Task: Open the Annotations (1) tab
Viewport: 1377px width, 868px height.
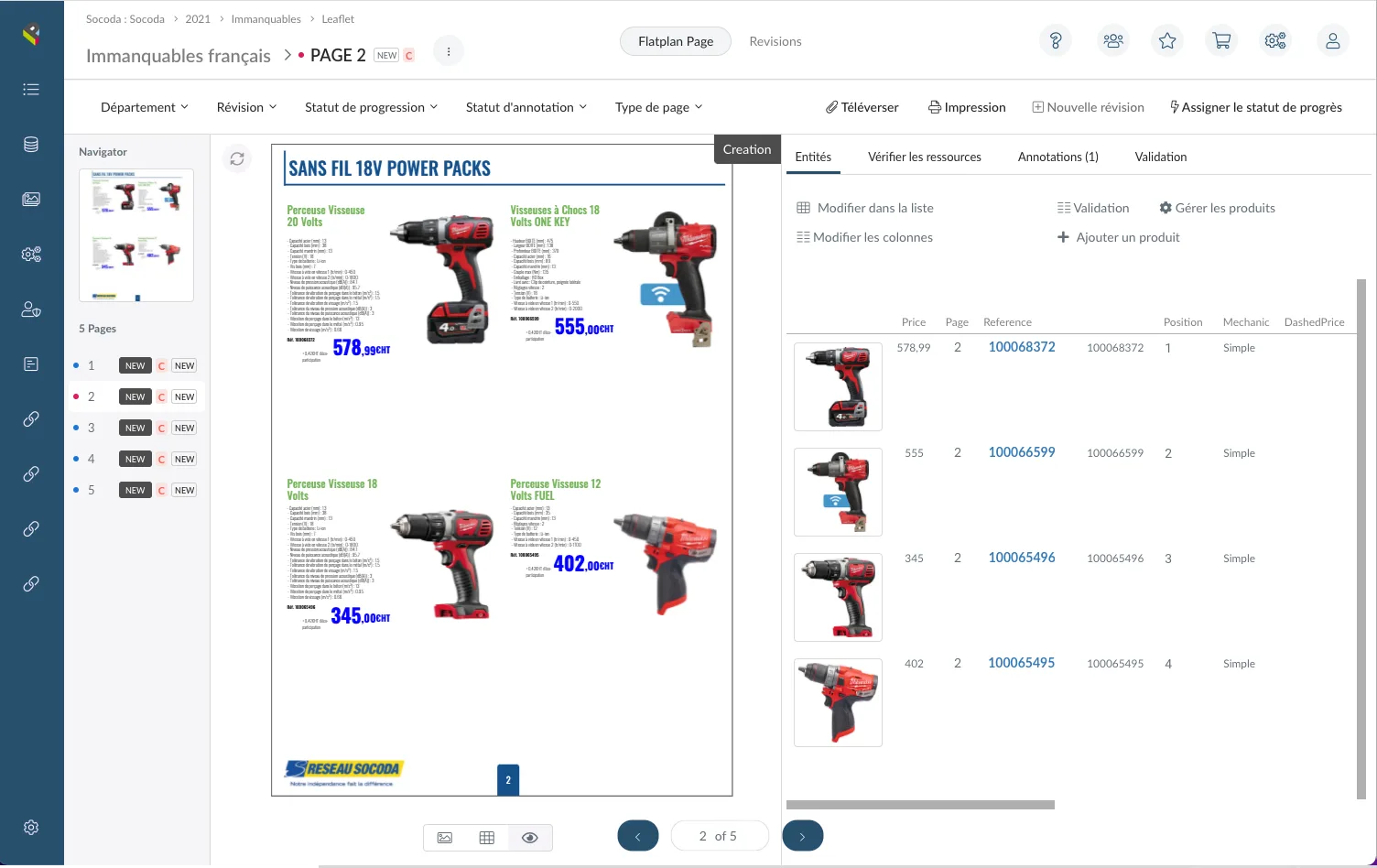Action: [1058, 157]
